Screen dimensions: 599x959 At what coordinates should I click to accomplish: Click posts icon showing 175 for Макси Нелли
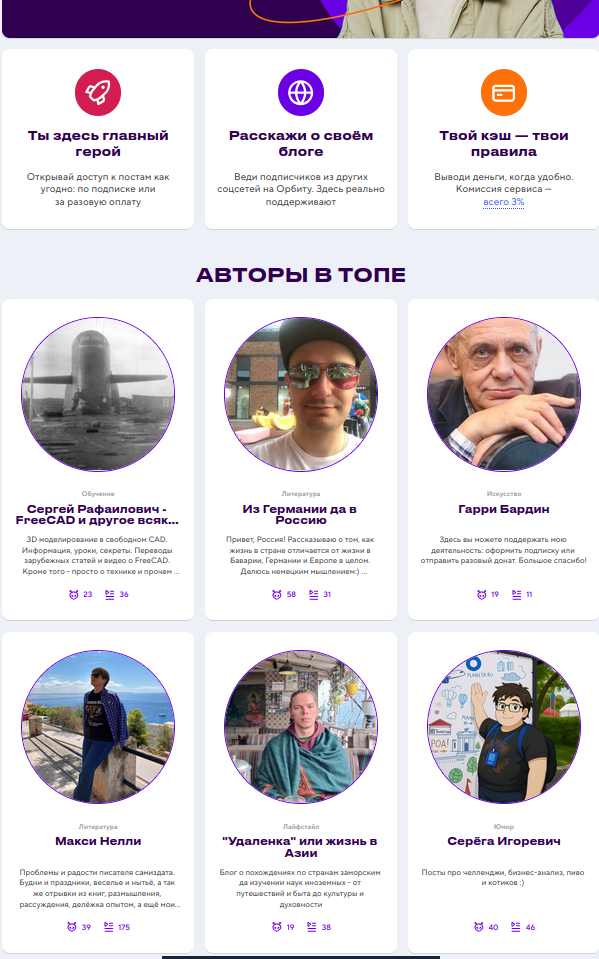[x=108, y=927]
